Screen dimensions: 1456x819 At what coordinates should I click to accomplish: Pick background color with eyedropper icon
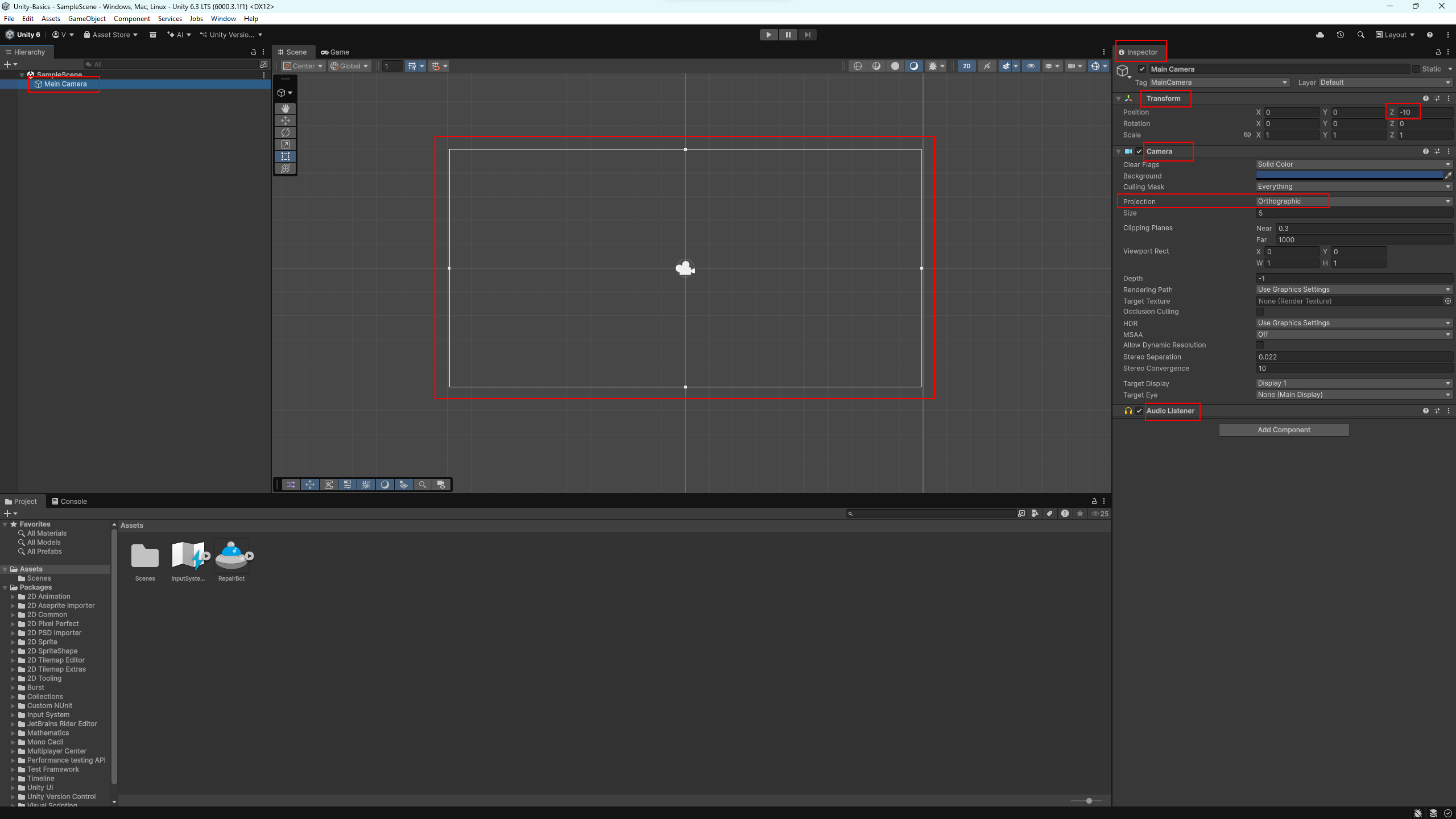point(1449,176)
